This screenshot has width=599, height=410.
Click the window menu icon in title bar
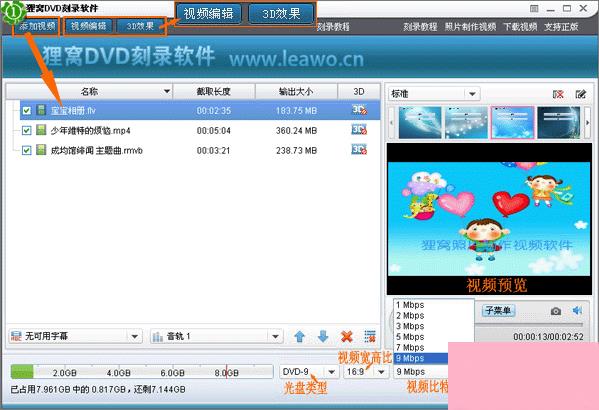[x=534, y=8]
